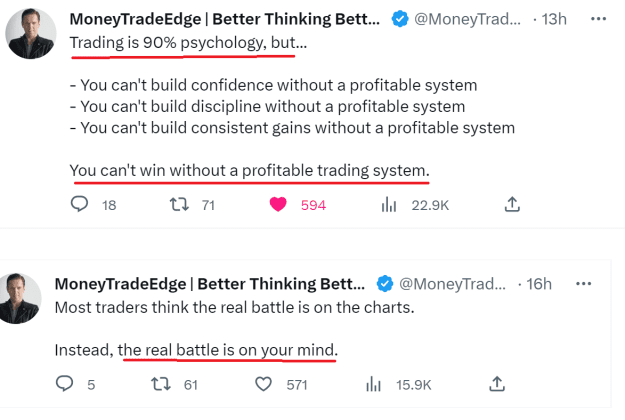Open the 13h timestamp link
This screenshot has width=625, height=420.
coord(554,19)
